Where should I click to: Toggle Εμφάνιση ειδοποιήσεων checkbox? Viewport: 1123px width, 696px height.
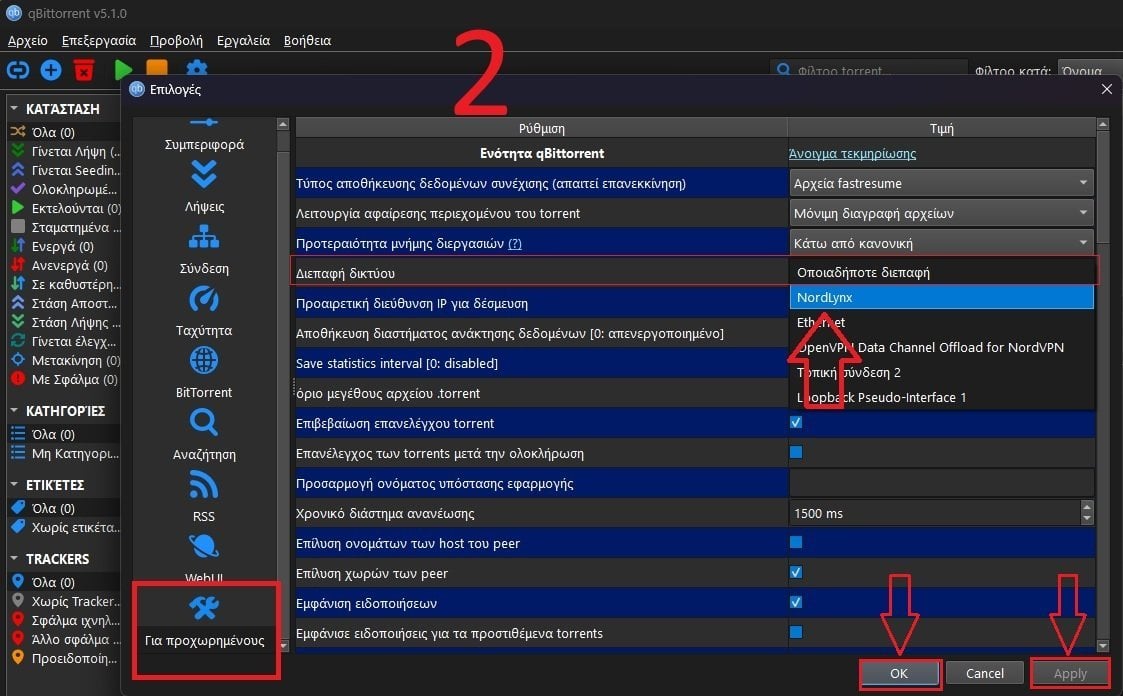796,602
